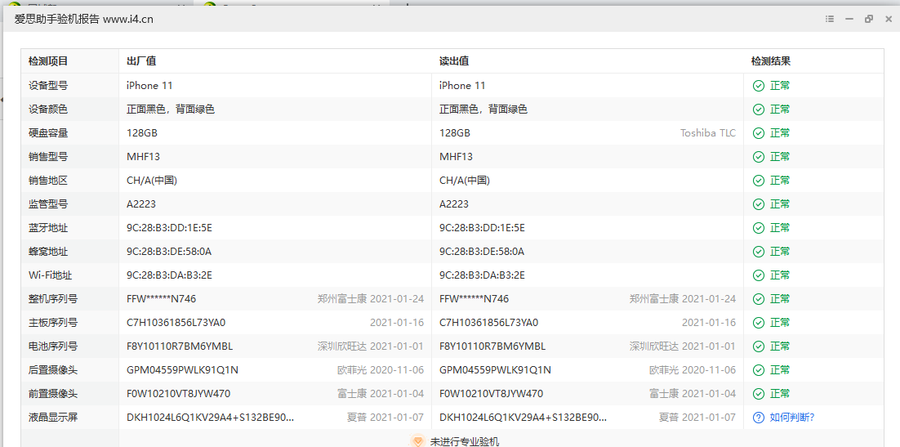
Task: Click 正常 result text in 设备型号 row
Action: [779, 85]
